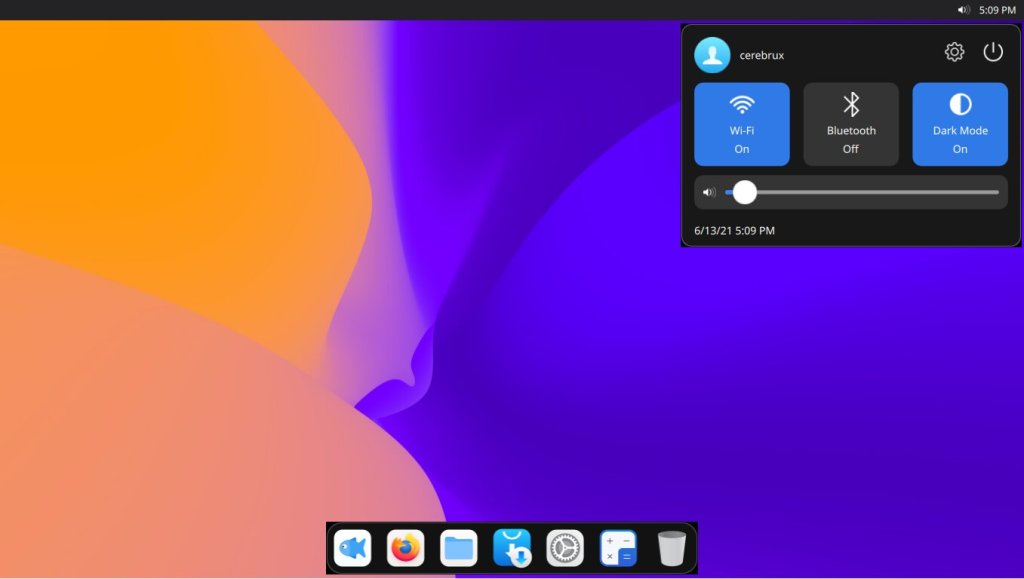Launch Firefox from the dock
Screen dimensions: 1024x579
[x=405, y=548]
